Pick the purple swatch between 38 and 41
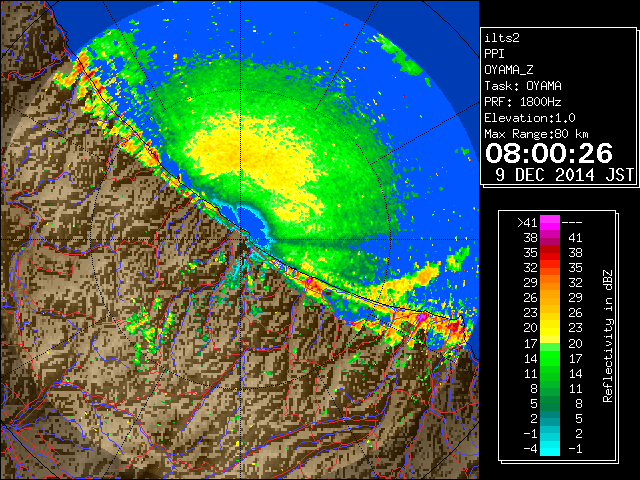Image resolution: width=640 pixels, height=480 pixels. tap(550, 238)
